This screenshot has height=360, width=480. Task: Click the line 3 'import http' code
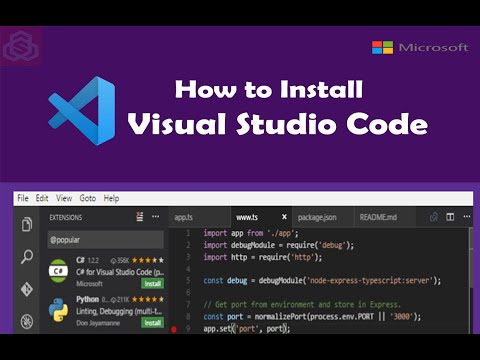pyautogui.click(x=263, y=257)
